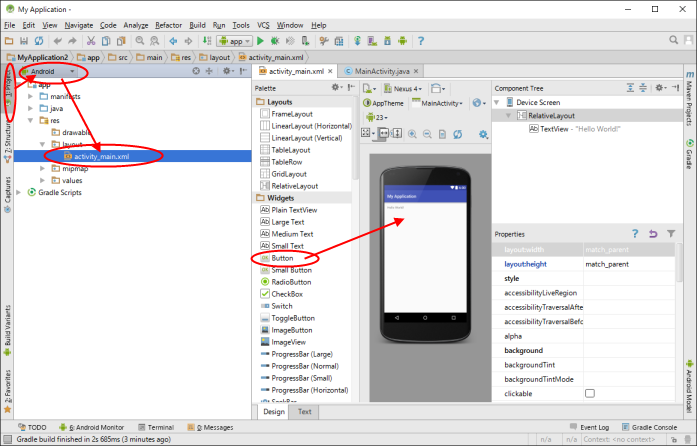Open the Messages tool window

coord(210,427)
